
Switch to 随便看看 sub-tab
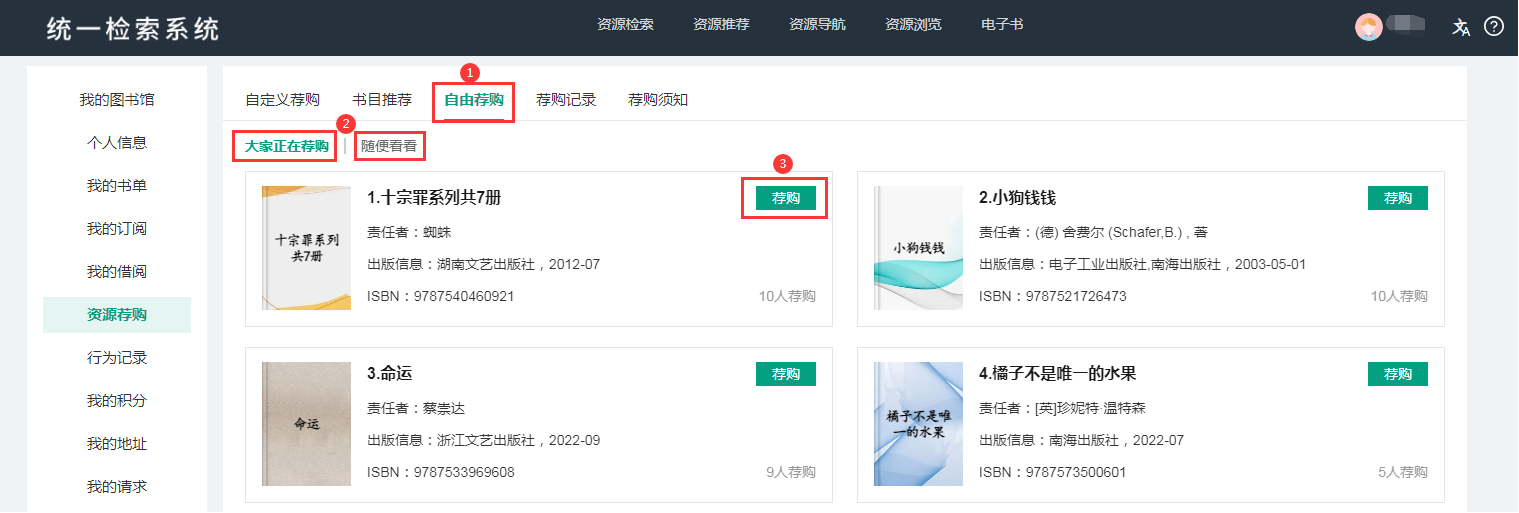point(389,146)
